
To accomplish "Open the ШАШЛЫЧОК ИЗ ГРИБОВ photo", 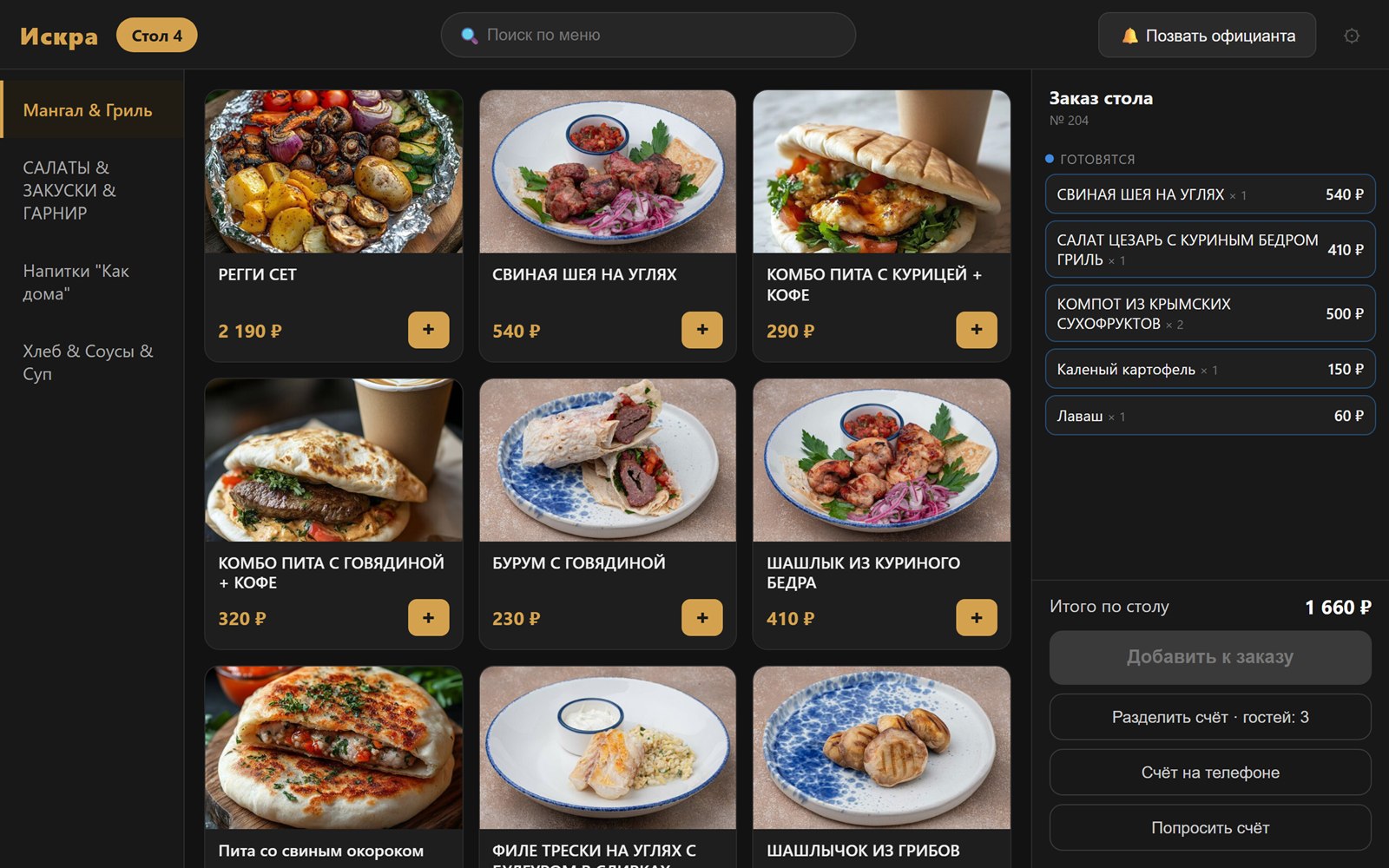I will (882, 748).
